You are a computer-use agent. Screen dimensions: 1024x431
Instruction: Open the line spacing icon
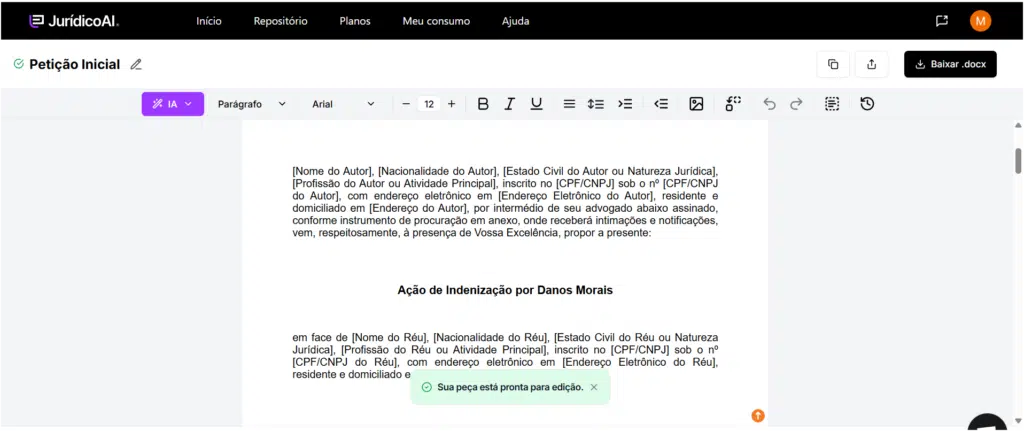[x=596, y=104]
